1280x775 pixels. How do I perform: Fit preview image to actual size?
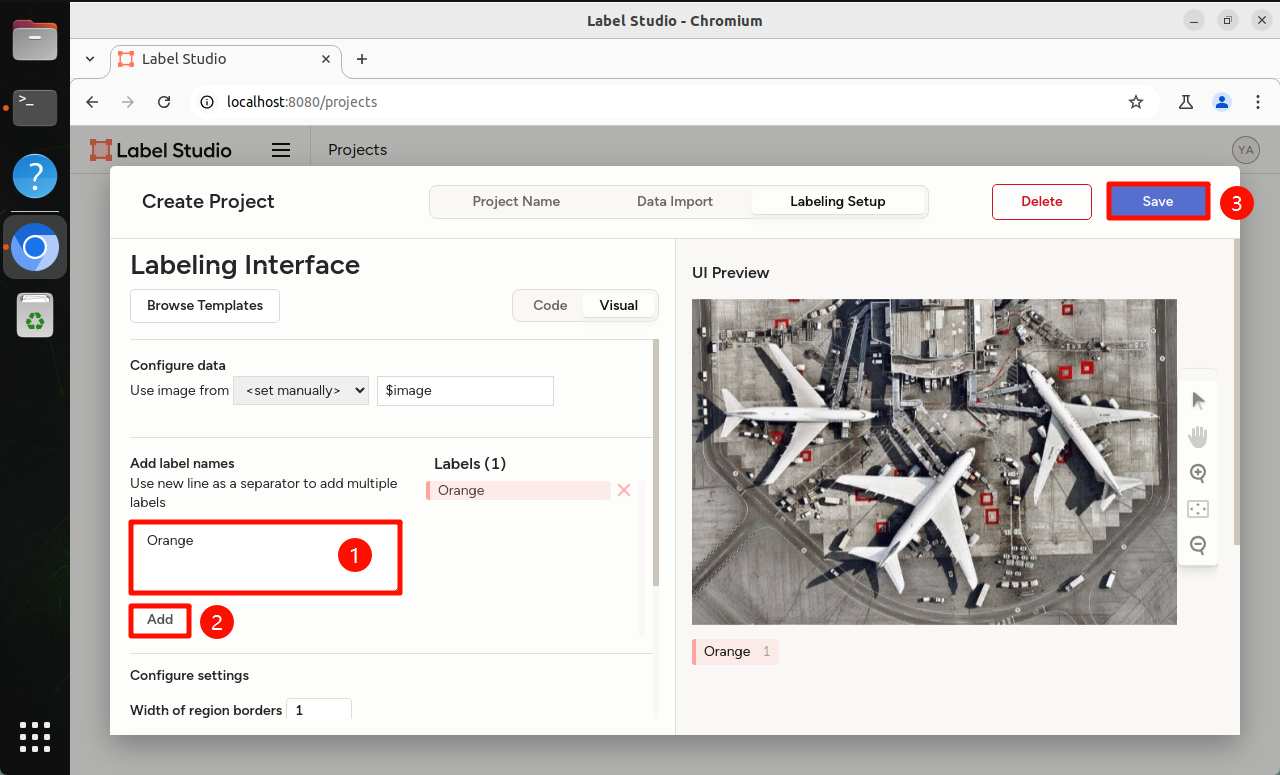click(1198, 509)
